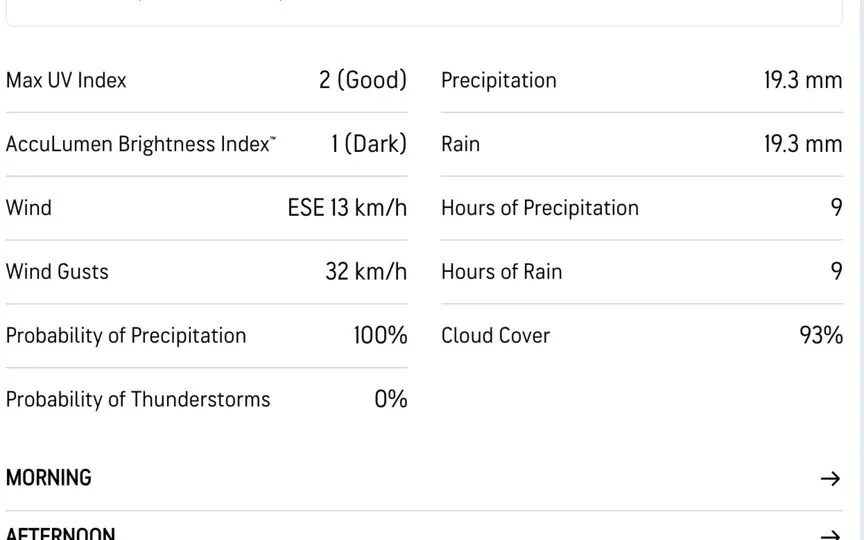The height and width of the screenshot is (540, 864).
Task: Click the Wind row label
Action: point(29,208)
